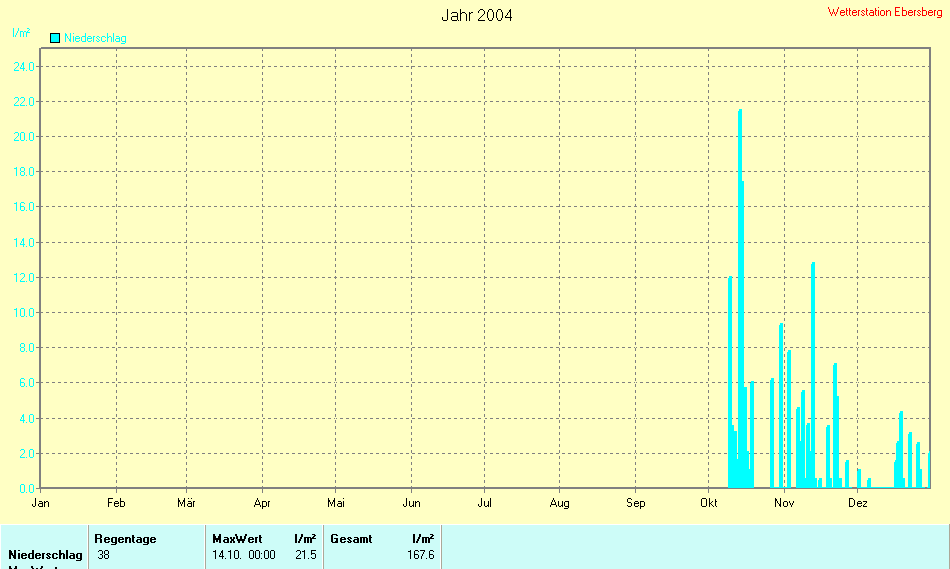Select the 'Nov' month axis label
The width and height of the screenshot is (950, 569).
[784, 503]
